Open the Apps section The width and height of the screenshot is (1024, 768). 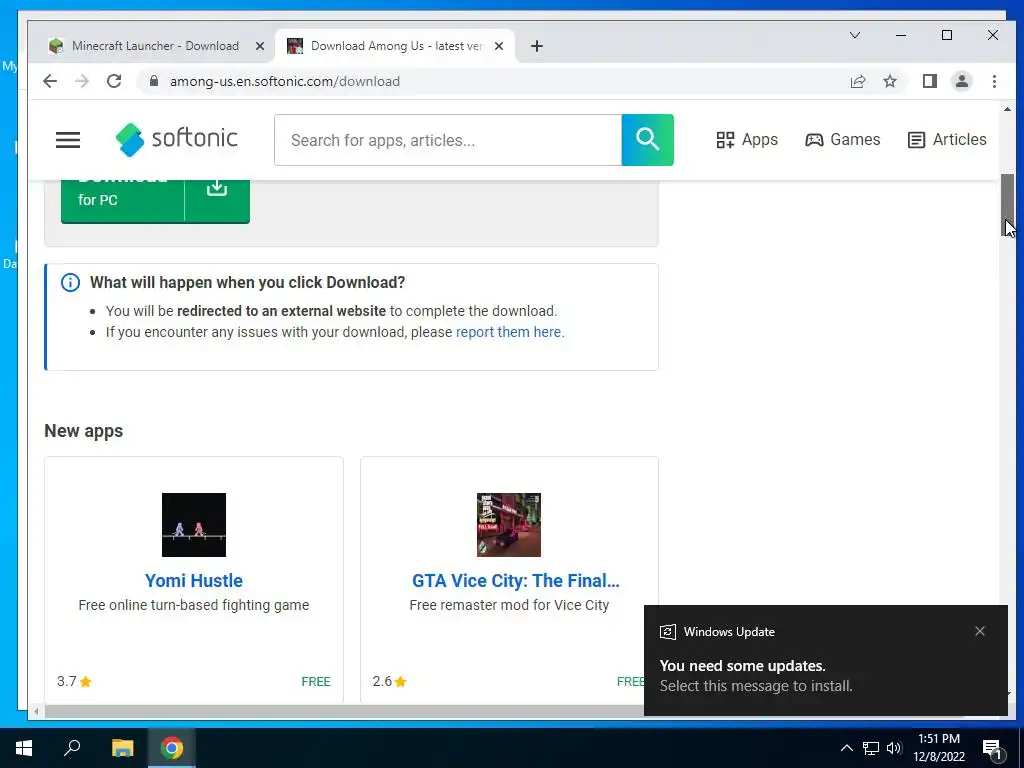[x=746, y=140]
